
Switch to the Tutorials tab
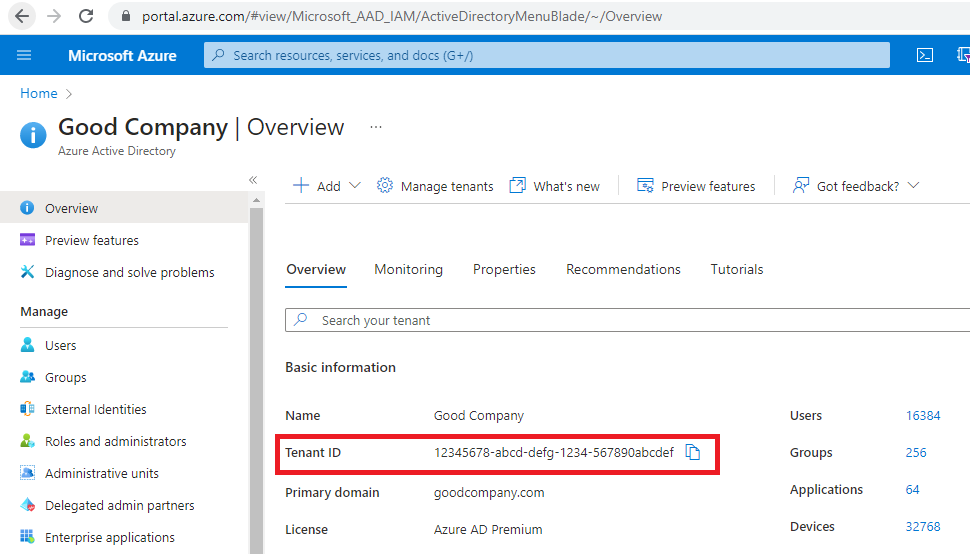point(737,270)
